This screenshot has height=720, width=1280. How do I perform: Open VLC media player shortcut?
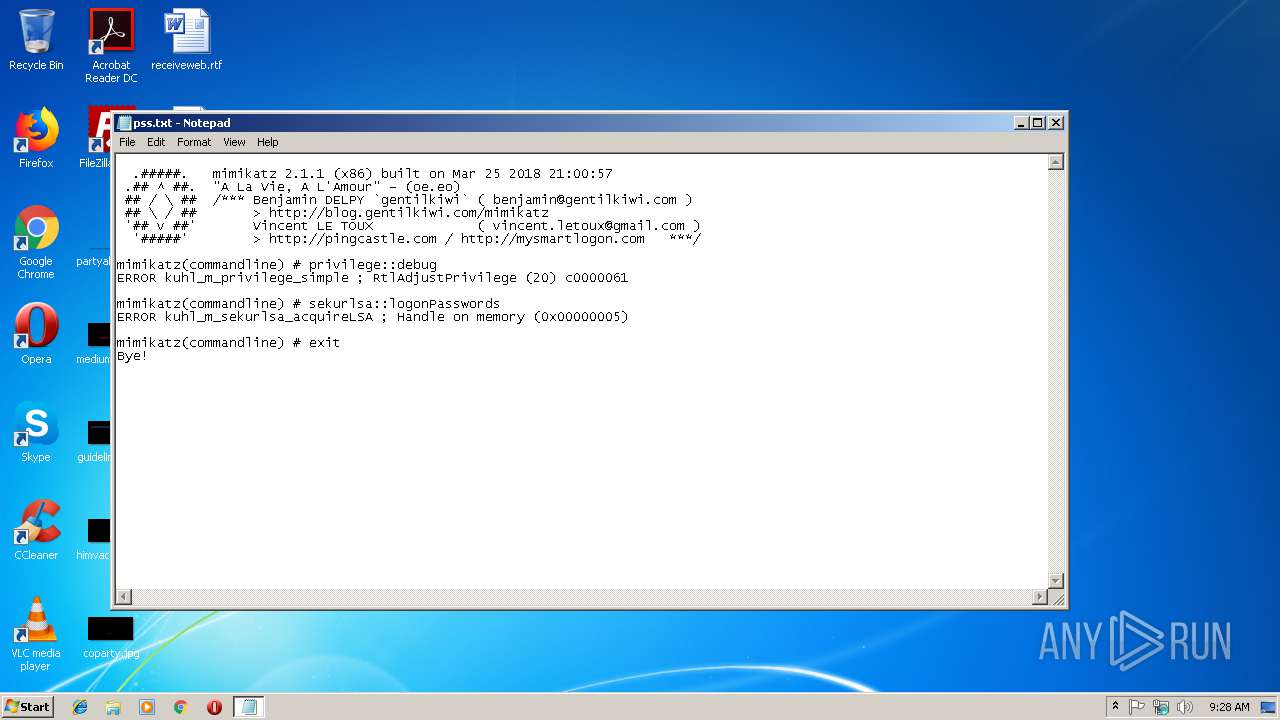tap(36, 634)
